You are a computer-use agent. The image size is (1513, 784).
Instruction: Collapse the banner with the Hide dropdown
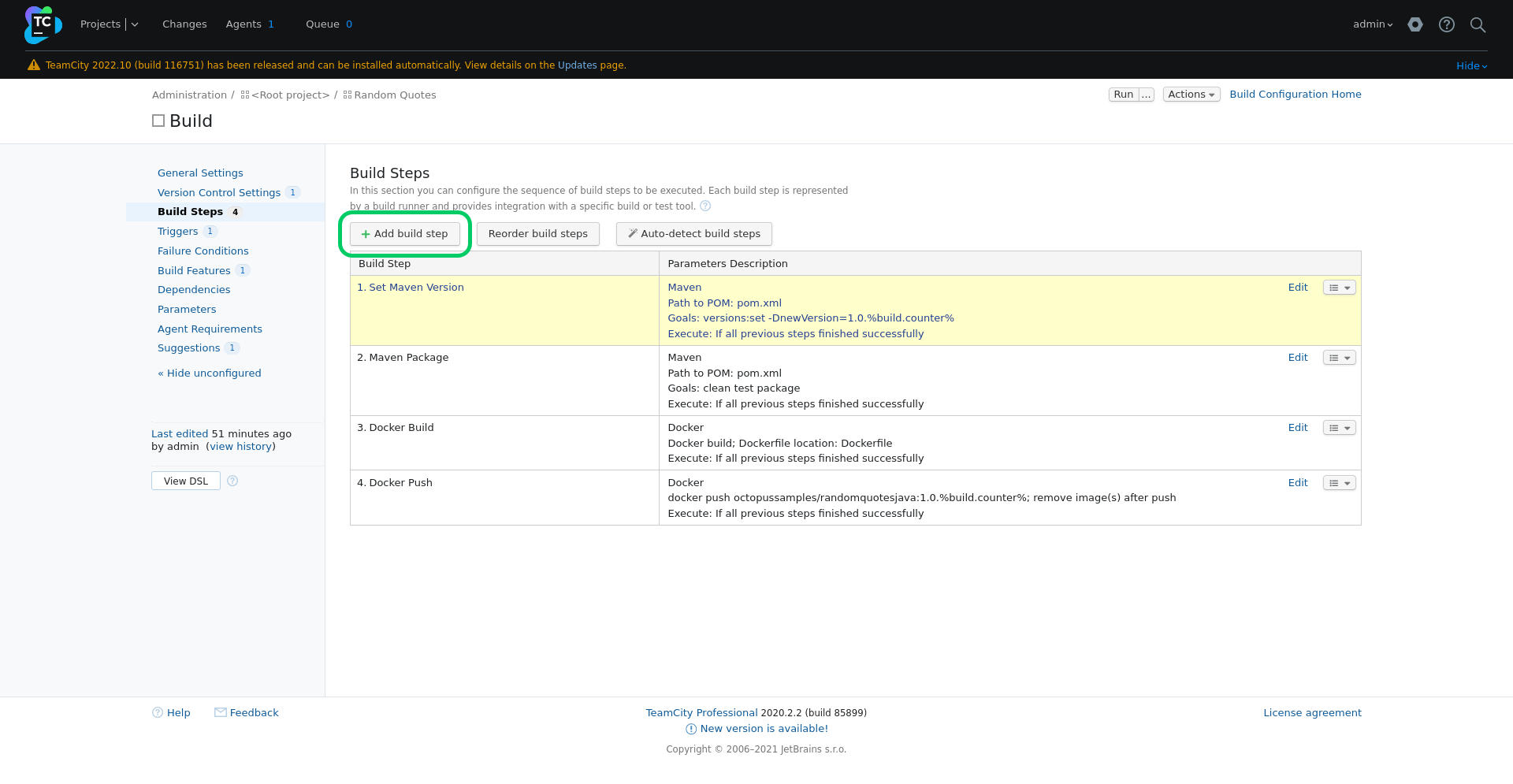tap(1470, 65)
